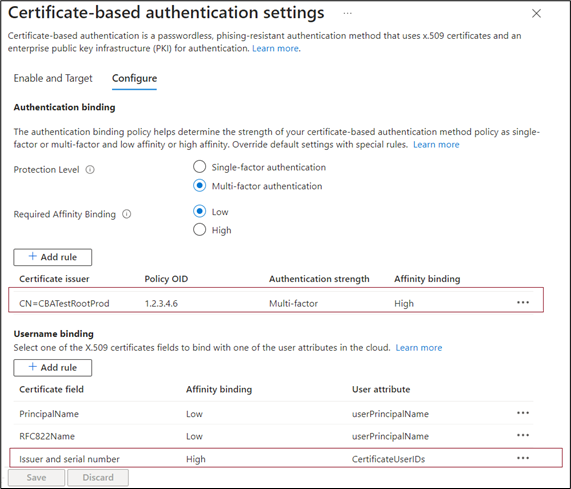Click the Policy OID column header
Viewport: 571px width, 489px height.
click(166, 279)
